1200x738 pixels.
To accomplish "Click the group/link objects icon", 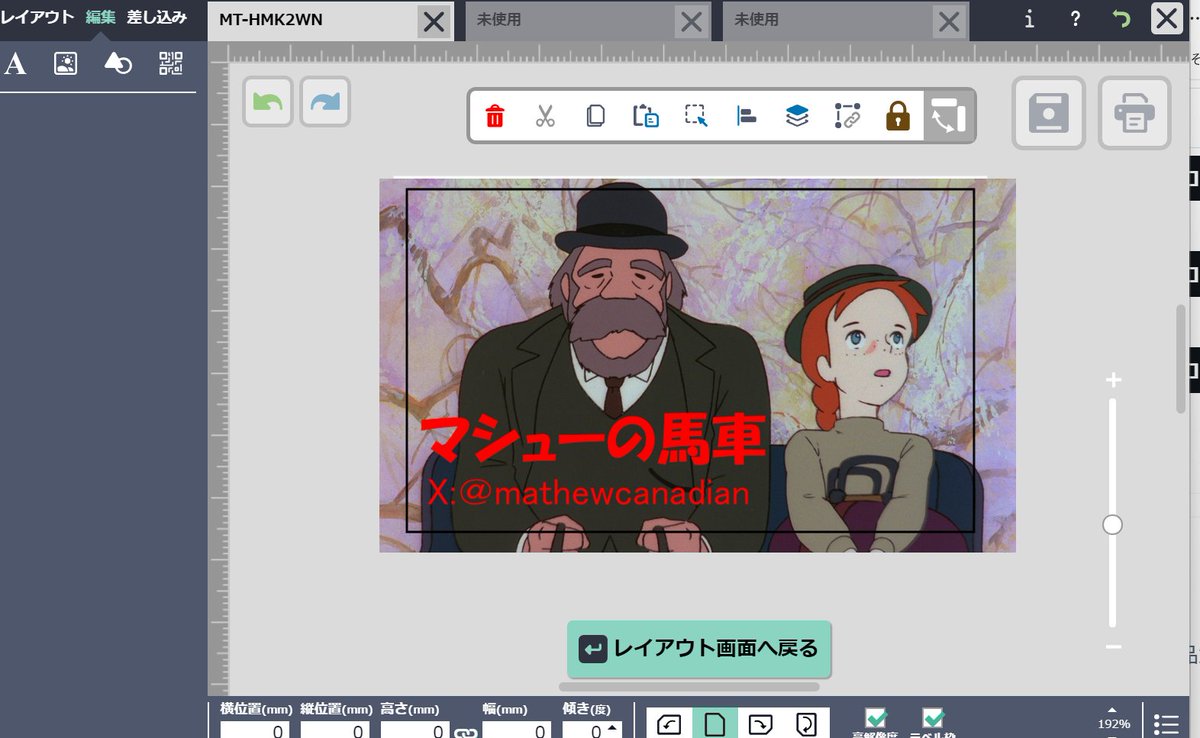I will click(847, 116).
